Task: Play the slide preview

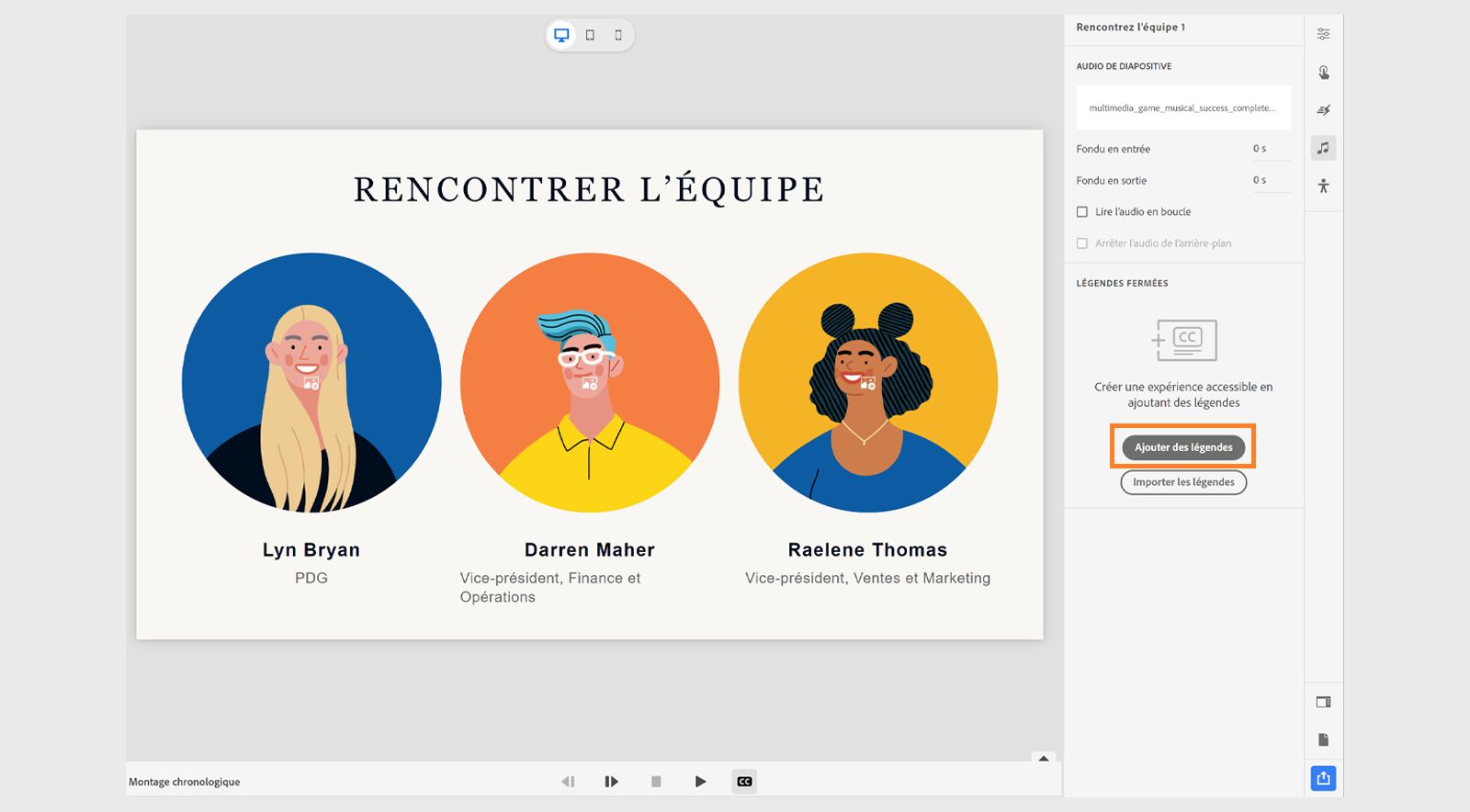Action: click(701, 782)
